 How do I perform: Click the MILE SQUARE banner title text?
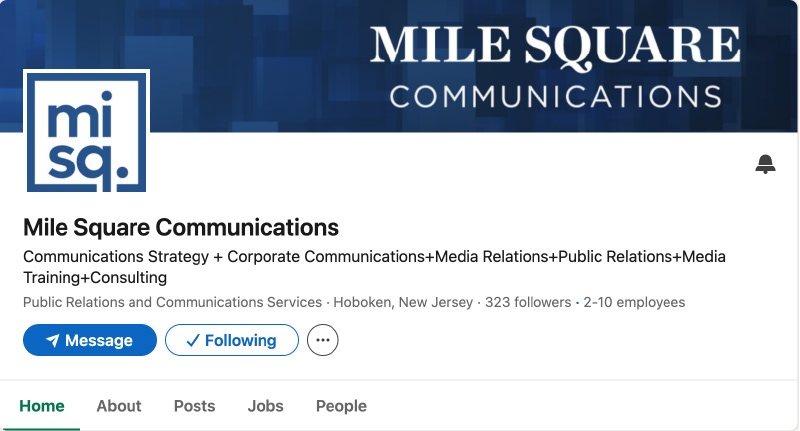(556, 46)
